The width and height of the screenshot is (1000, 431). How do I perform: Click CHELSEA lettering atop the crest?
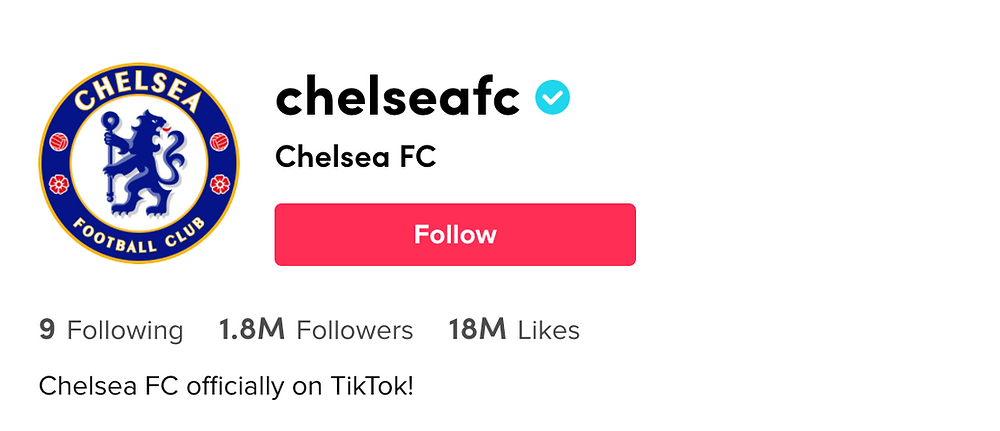point(138,91)
